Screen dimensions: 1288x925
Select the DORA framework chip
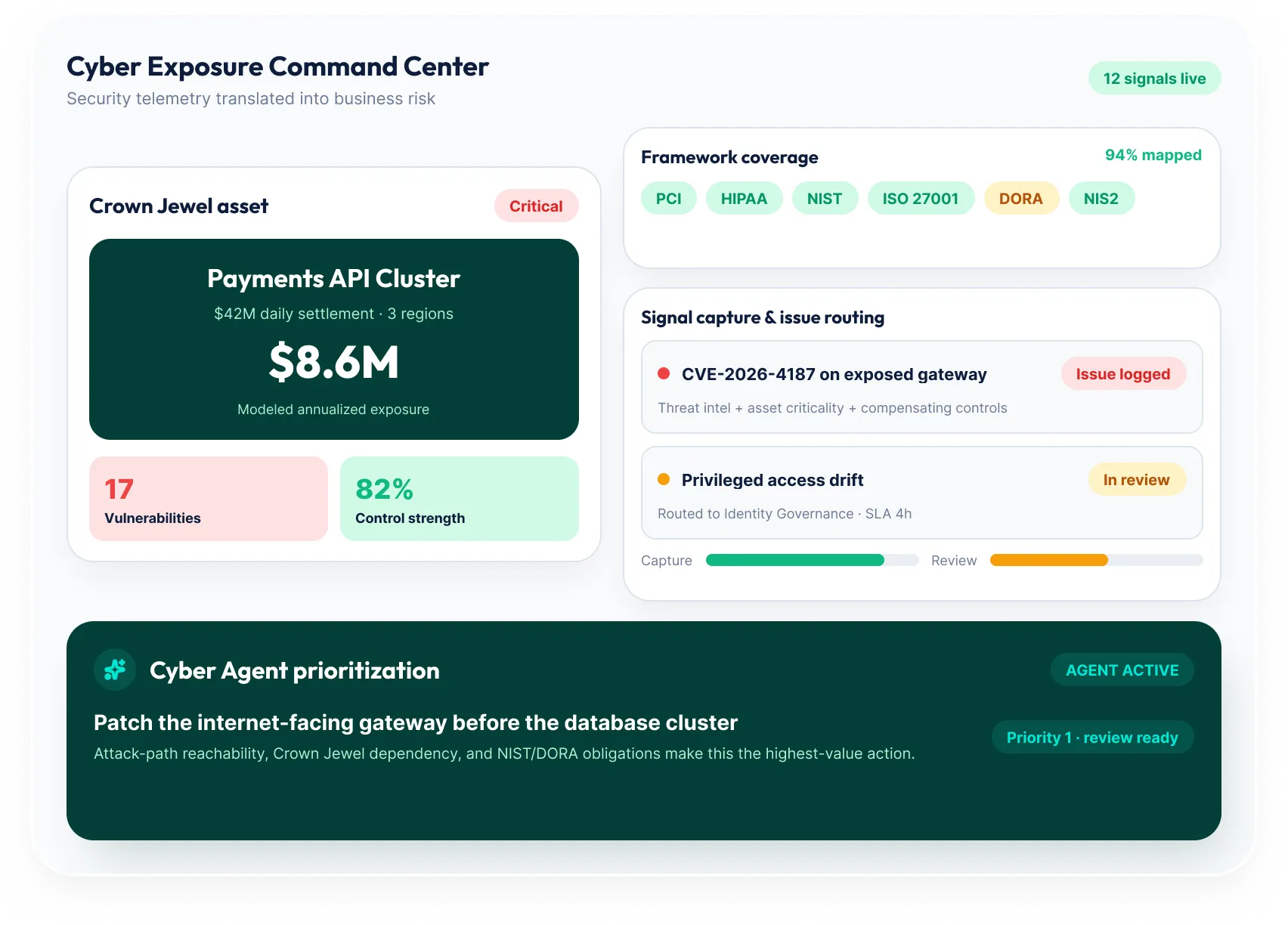point(1021,199)
